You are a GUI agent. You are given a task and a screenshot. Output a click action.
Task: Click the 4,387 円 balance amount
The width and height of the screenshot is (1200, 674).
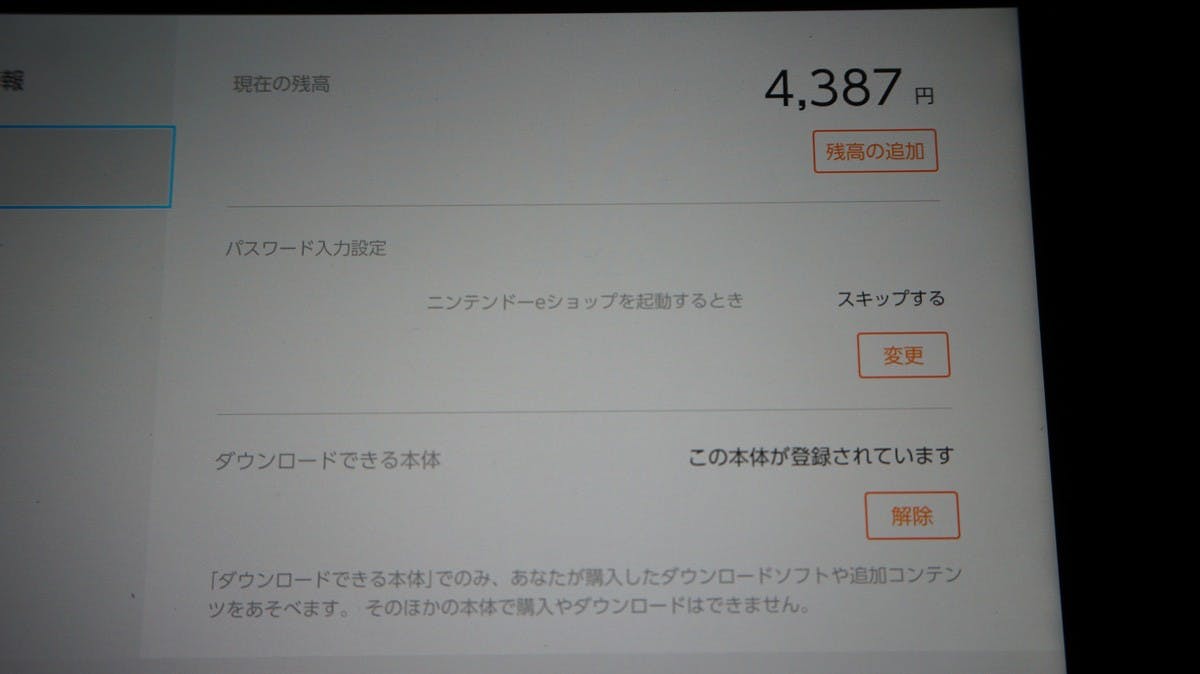tap(850, 90)
